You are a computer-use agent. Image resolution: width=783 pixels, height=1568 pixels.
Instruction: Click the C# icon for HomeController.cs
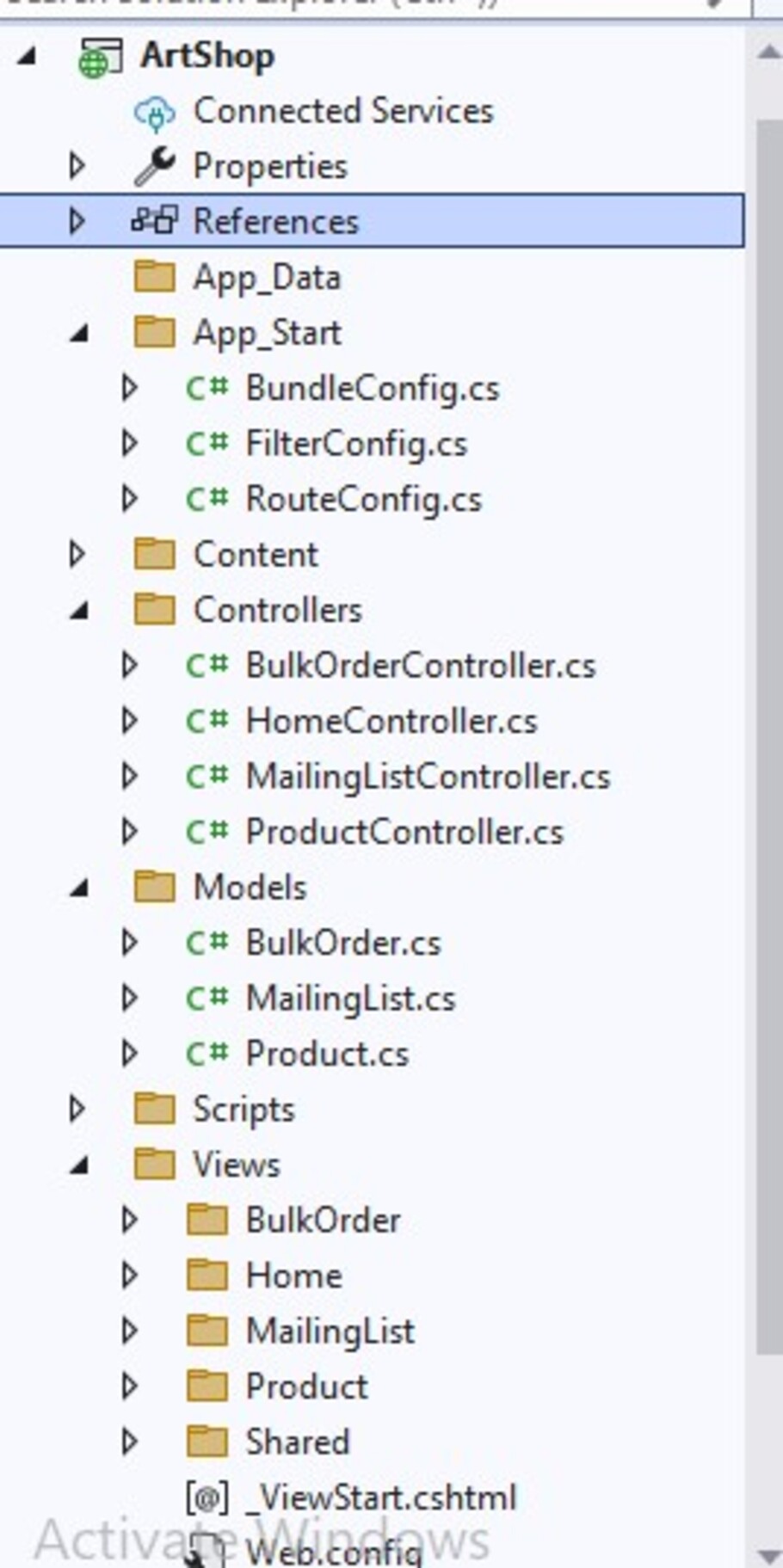click(x=205, y=721)
